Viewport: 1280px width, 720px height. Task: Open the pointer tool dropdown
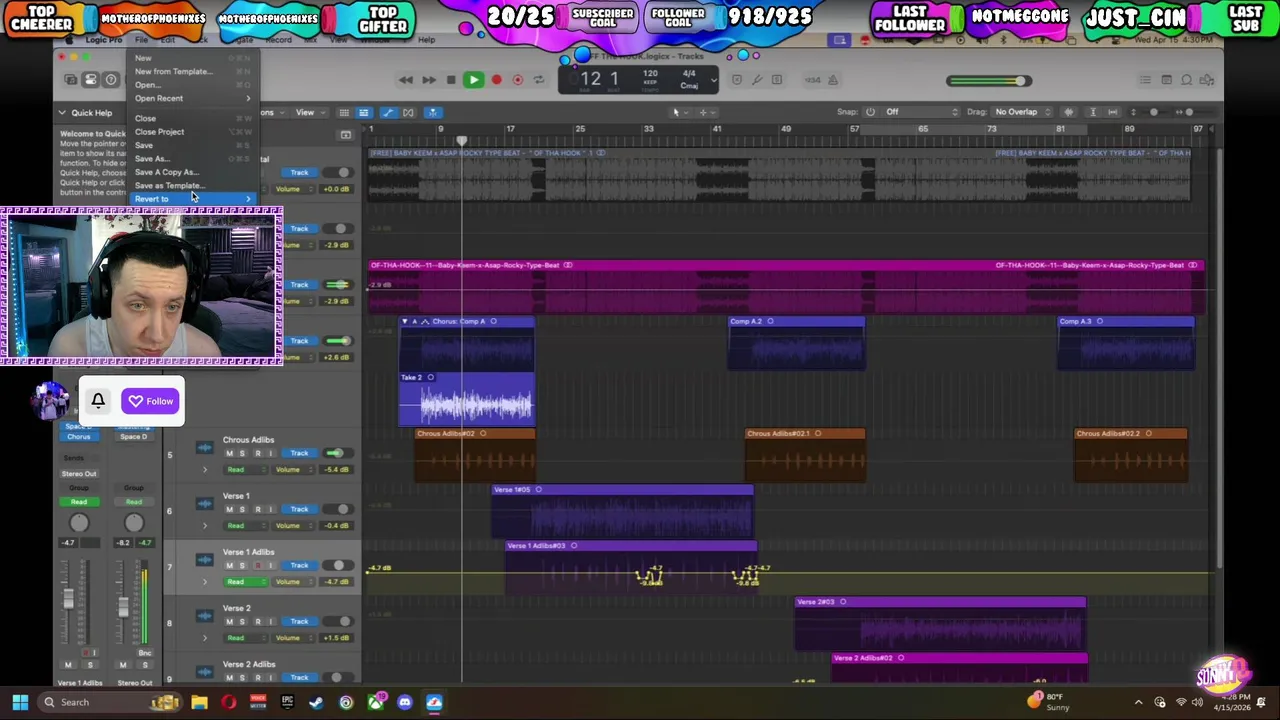pyautogui.click(x=679, y=112)
